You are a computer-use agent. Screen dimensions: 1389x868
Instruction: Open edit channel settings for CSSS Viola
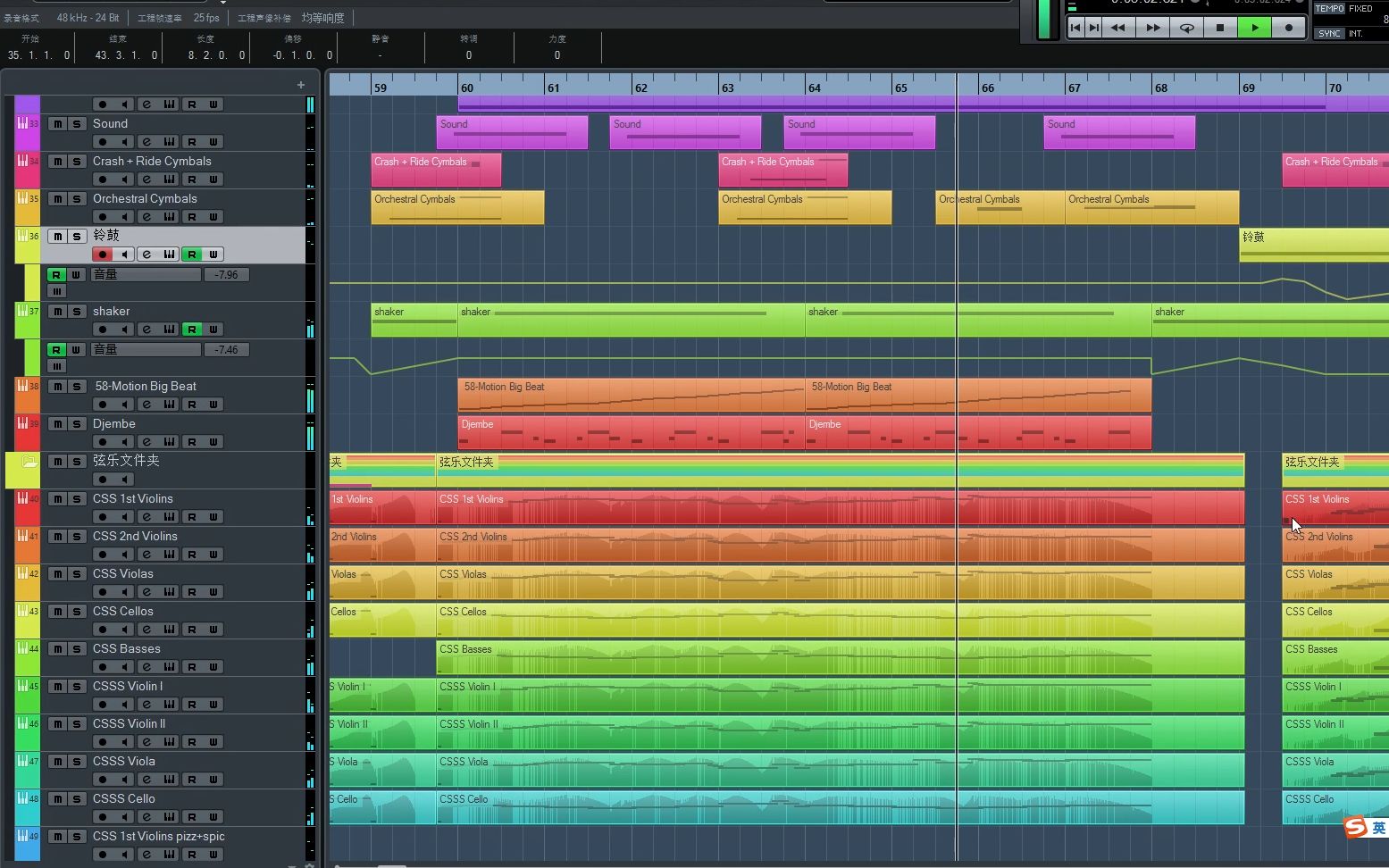point(146,780)
